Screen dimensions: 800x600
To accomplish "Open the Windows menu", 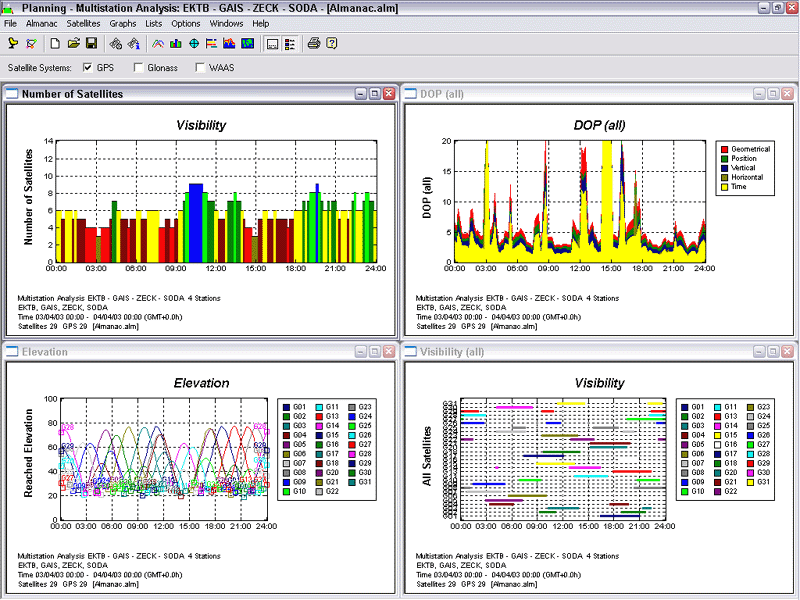I will [x=226, y=22].
